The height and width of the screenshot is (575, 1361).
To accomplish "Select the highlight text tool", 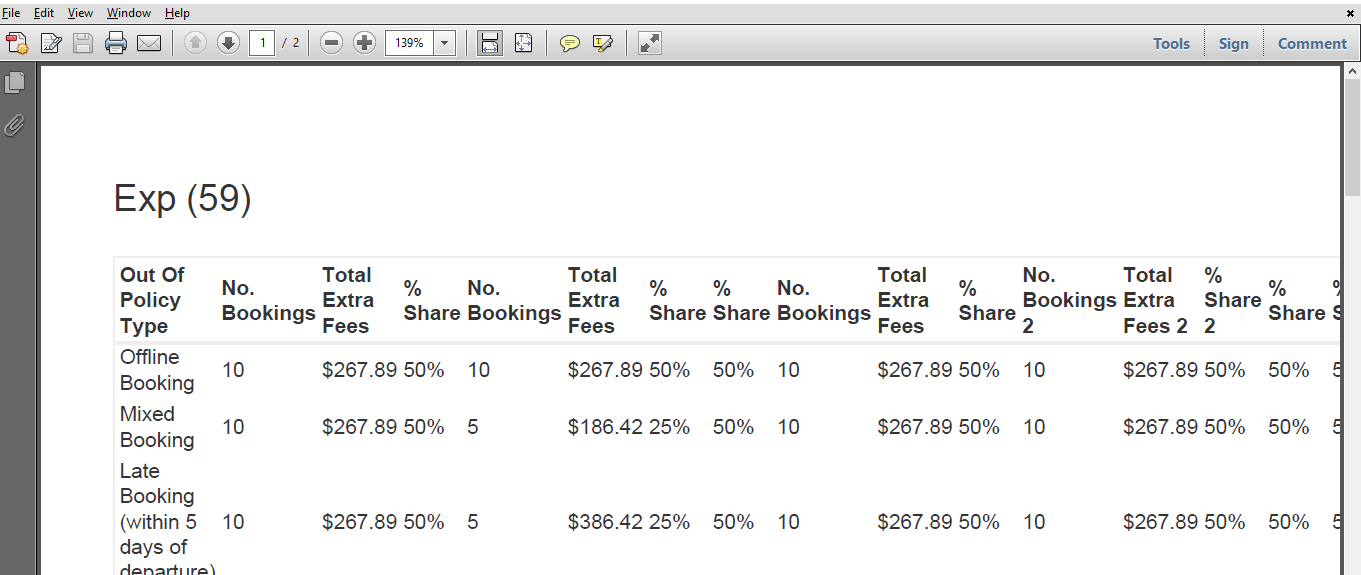I will pyautogui.click(x=602, y=43).
